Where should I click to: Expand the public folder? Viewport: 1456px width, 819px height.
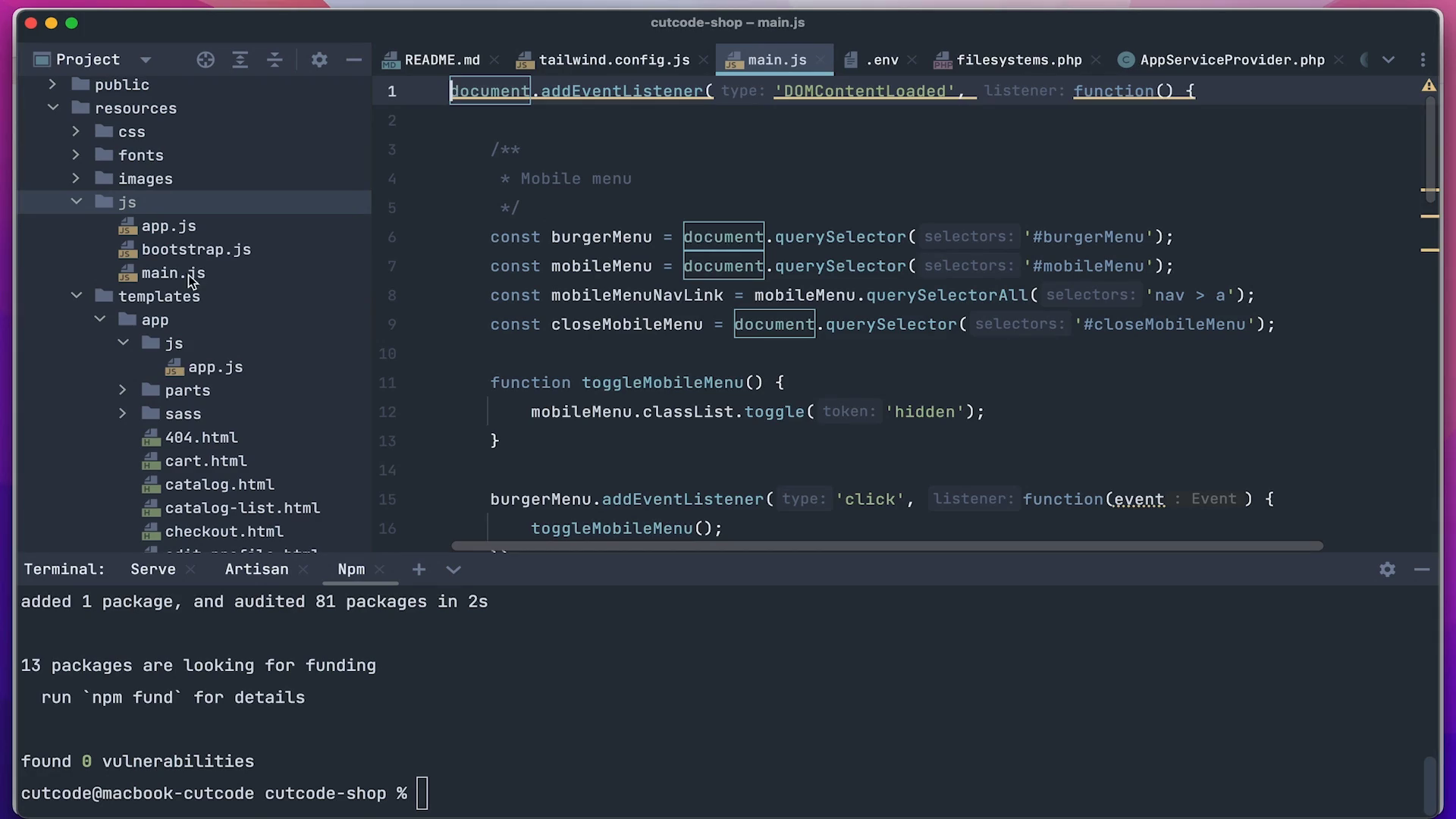pyautogui.click(x=52, y=84)
